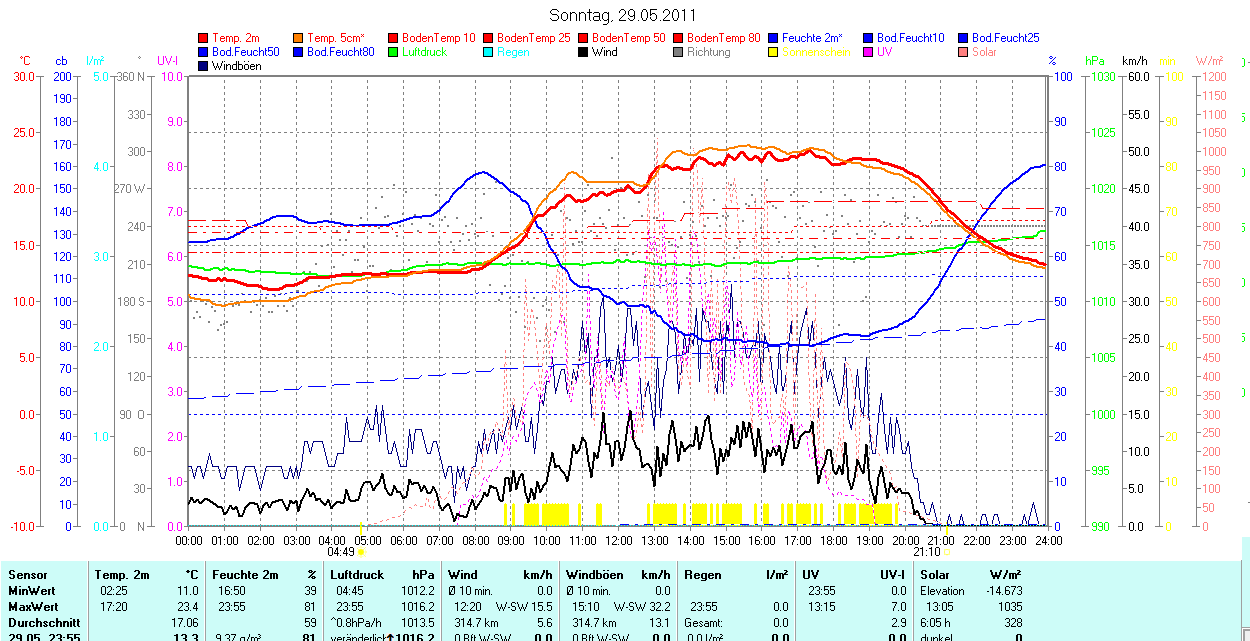Click the magenta UV legend square
Screen dimensions: 1250x641
[x=869, y=52]
